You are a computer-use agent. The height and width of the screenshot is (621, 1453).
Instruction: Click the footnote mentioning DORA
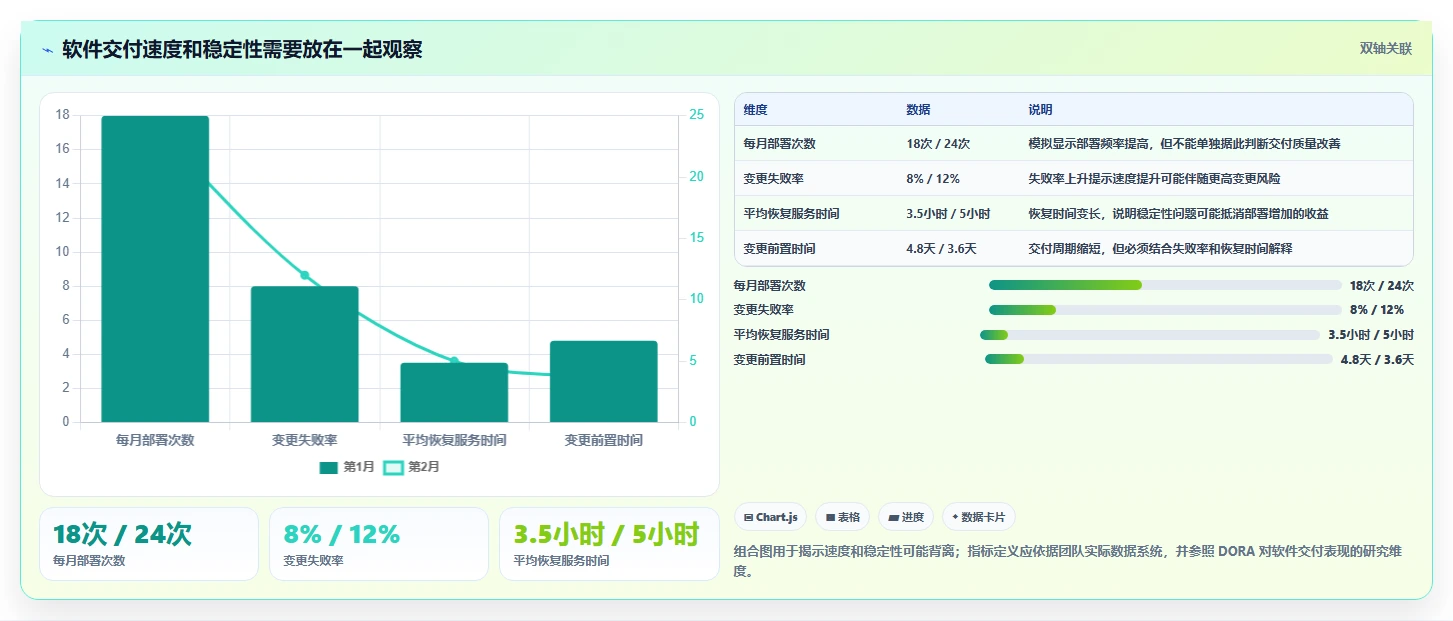[1070, 561]
